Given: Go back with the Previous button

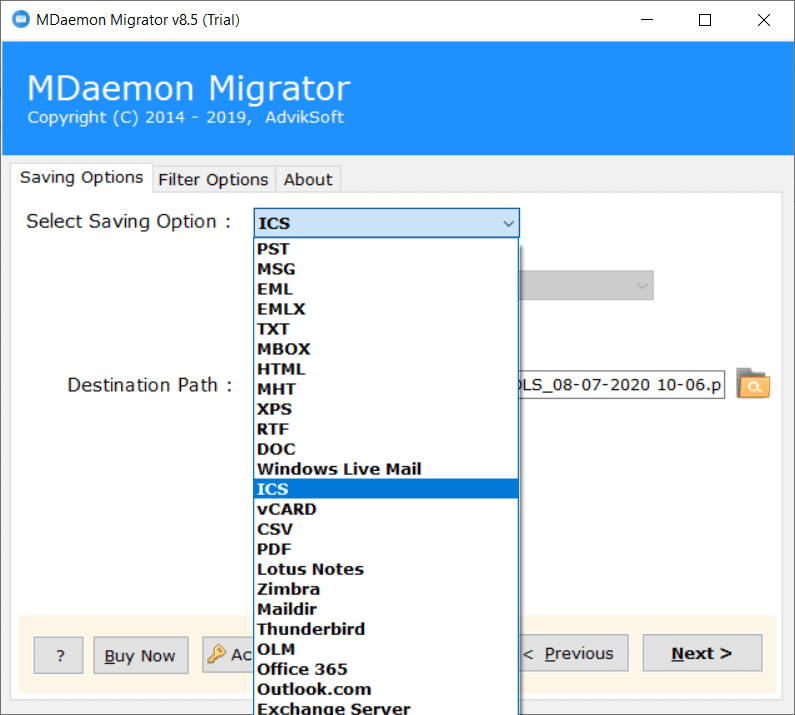Looking at the screenshot, I should [573, 653].
